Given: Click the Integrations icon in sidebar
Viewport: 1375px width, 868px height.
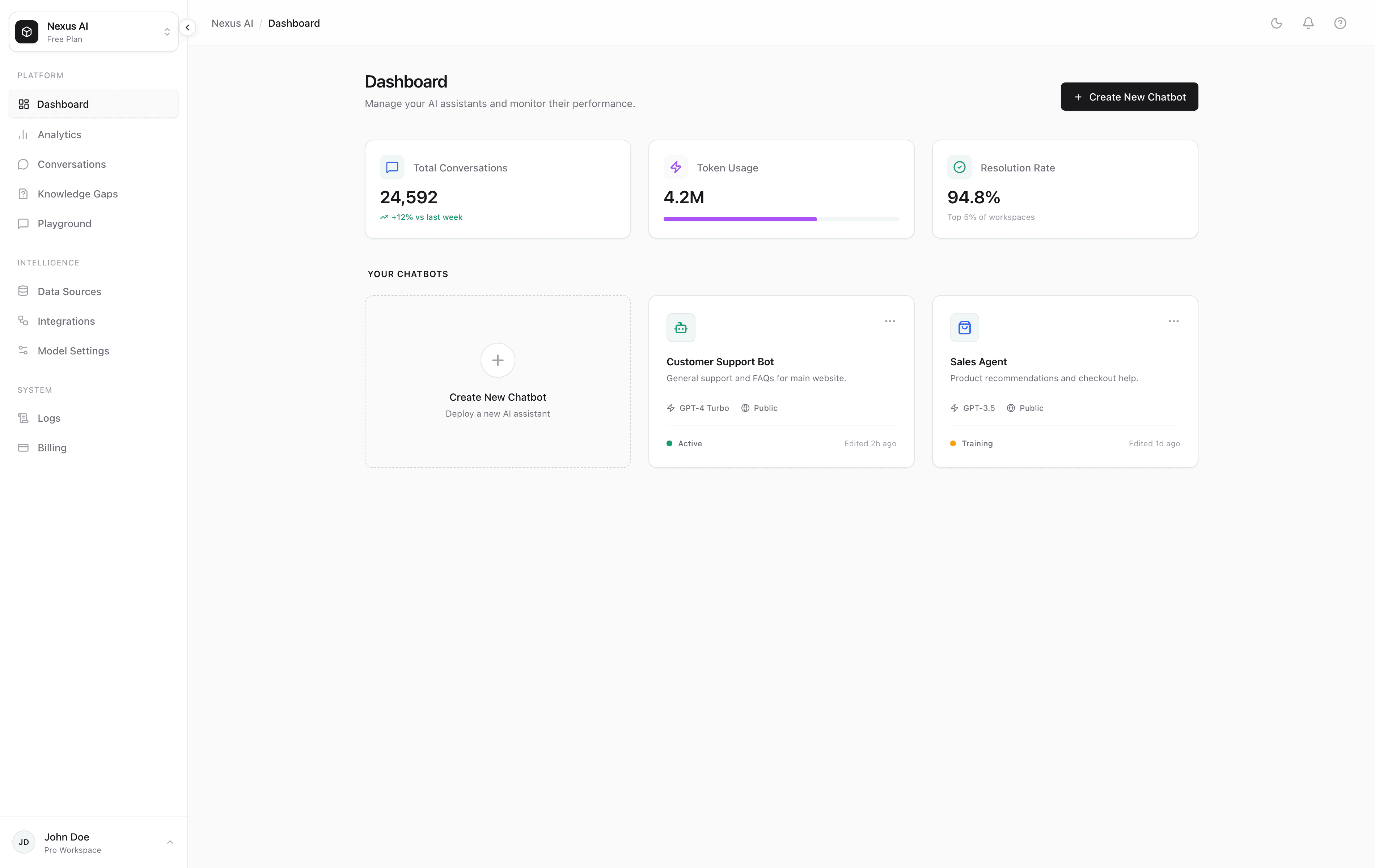Looking at the screenshot, I should (x=24, y=321).
